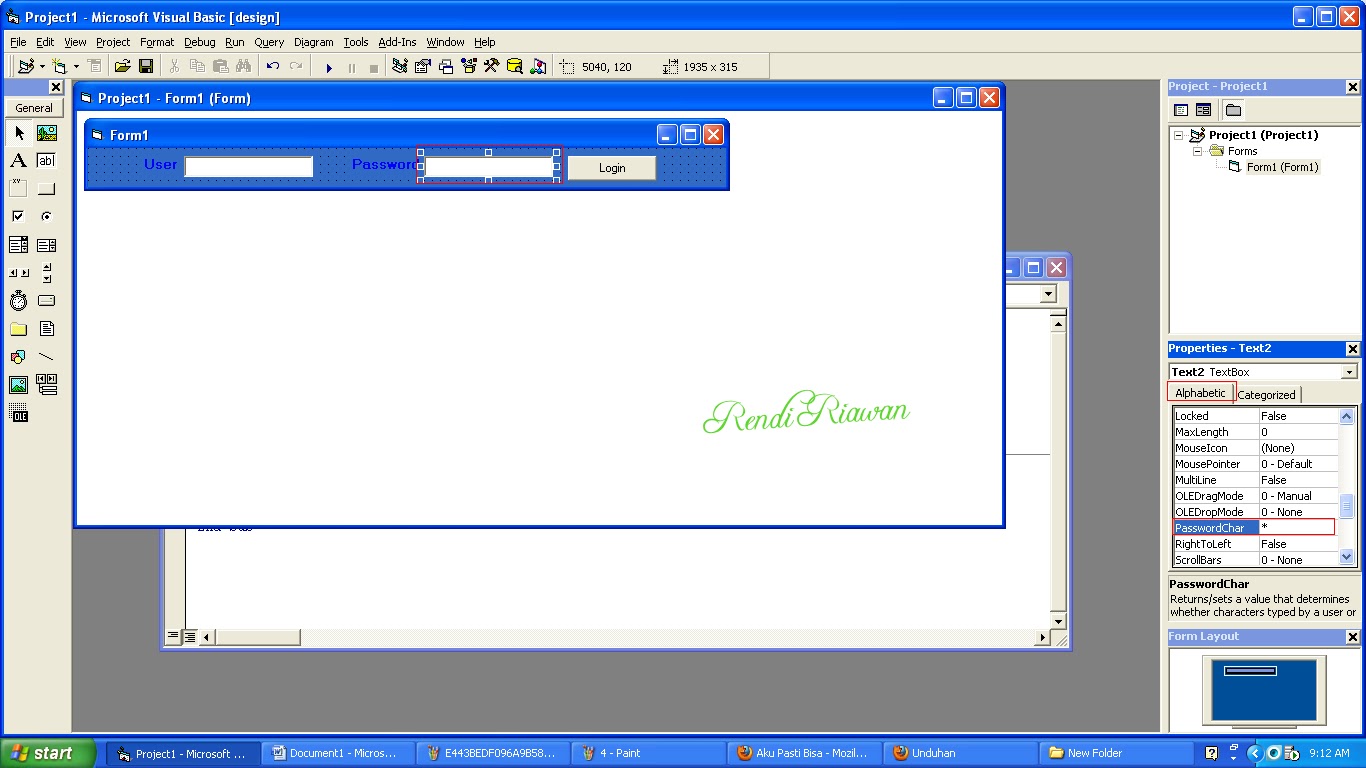
Task: Click the Login button on Form1
Action: 611,167
